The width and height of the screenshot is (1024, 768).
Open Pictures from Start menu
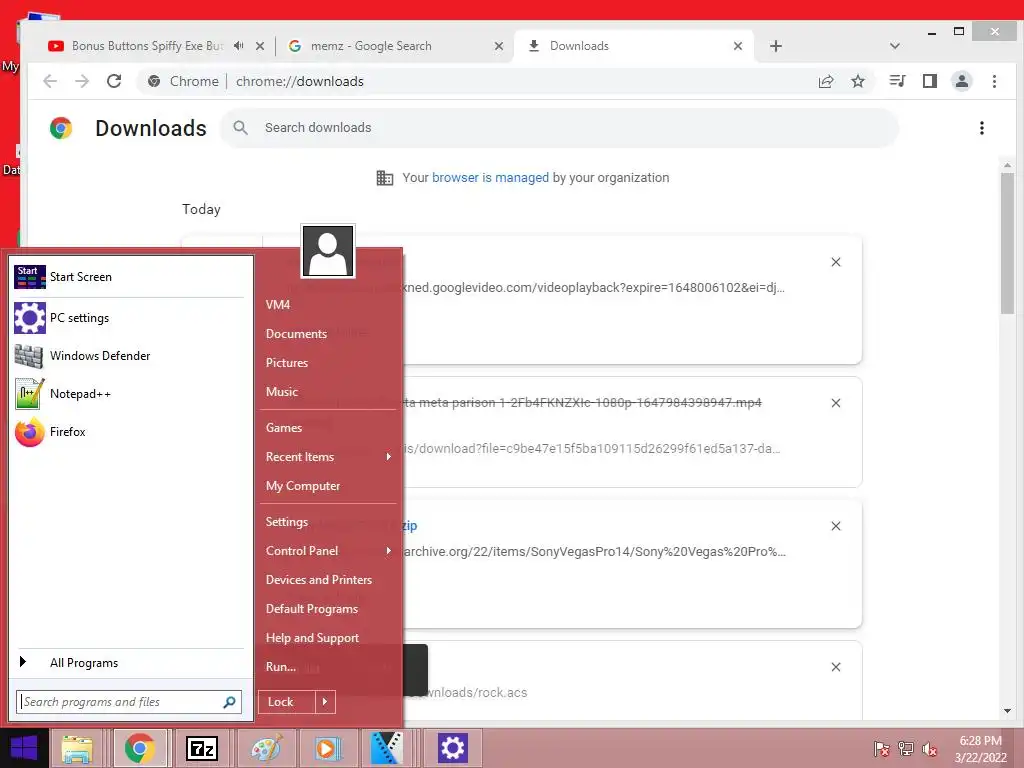[287, 362]
